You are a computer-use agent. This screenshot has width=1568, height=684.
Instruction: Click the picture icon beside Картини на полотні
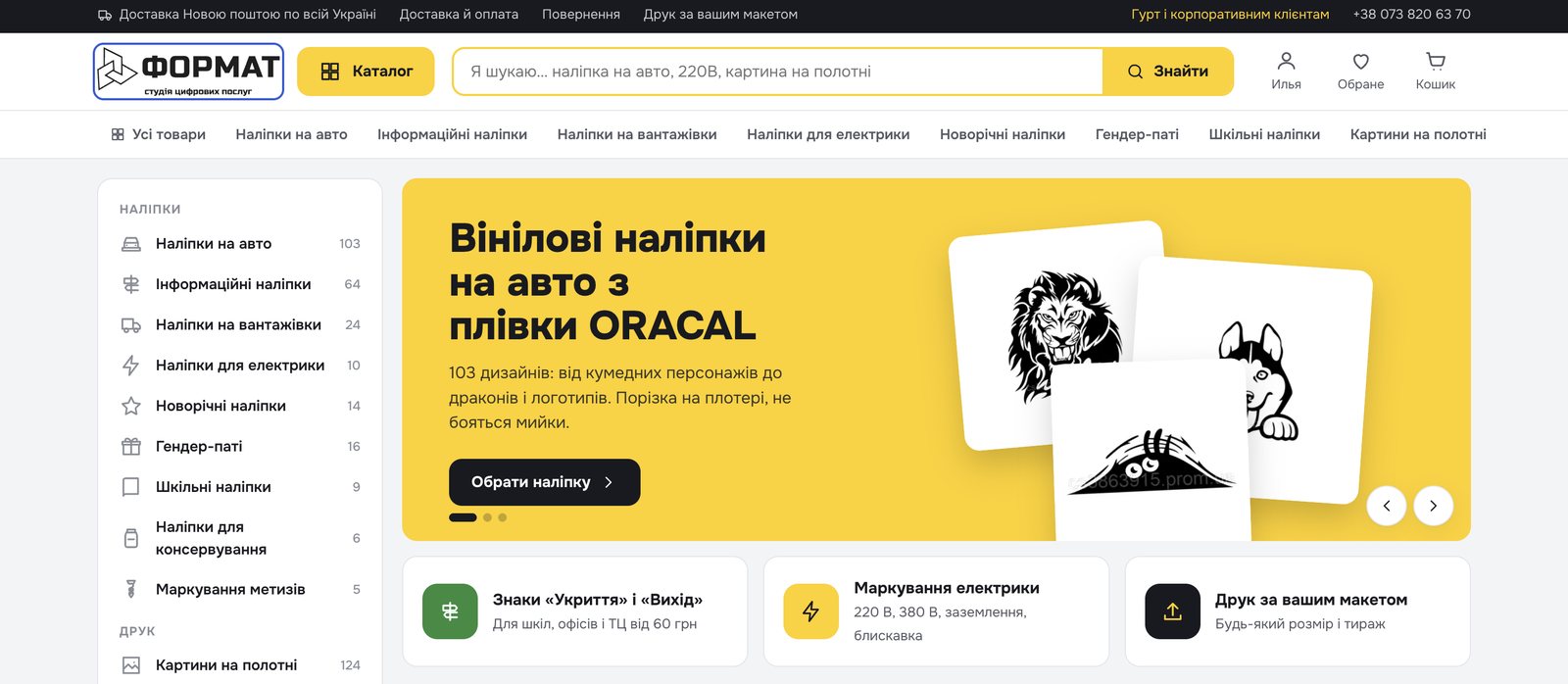(x=131, y=665)
